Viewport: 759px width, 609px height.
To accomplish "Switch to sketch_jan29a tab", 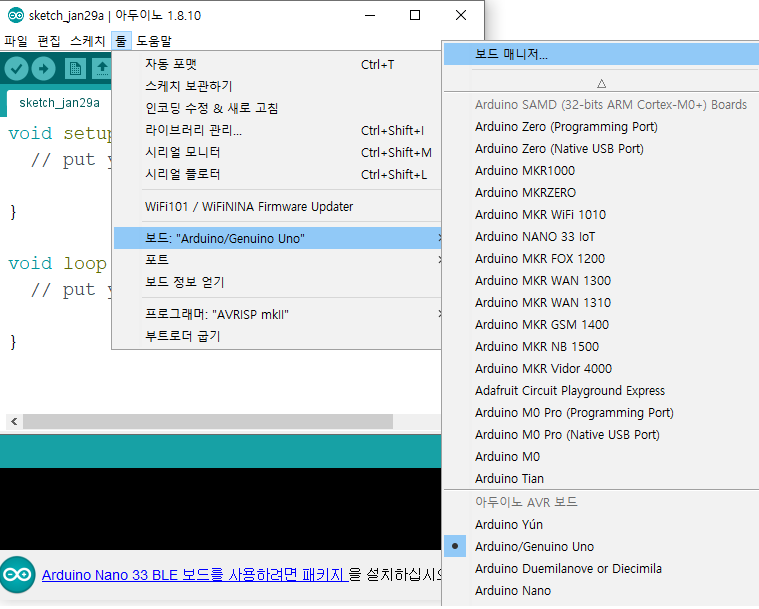I will coord(59,103).
